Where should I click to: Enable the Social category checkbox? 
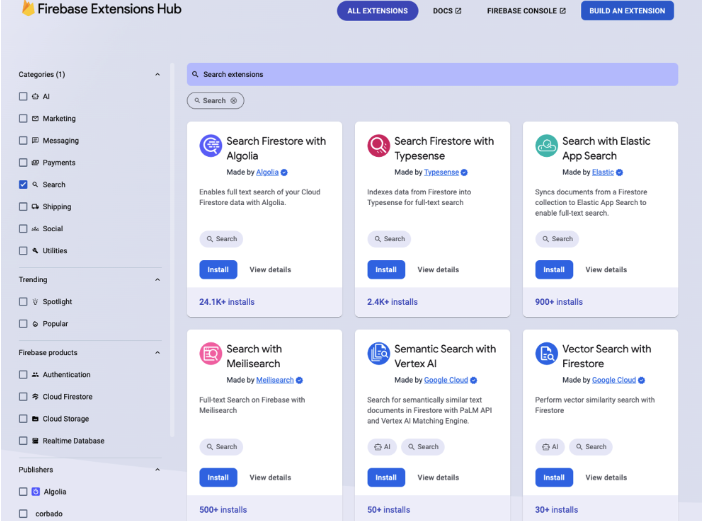tap(23, 229)
